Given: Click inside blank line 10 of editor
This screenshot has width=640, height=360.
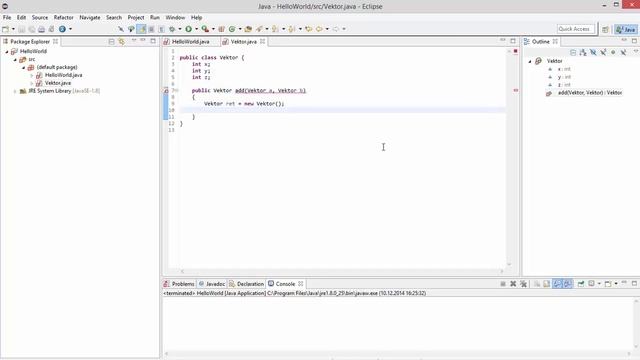Looking at the screenshot, I should coord(342,110).
